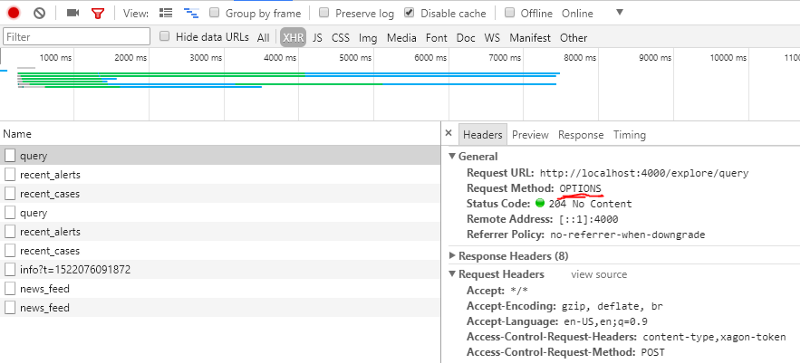Filter requests by Font
This screenshot has width=800, height=363.
coord(436,38)
